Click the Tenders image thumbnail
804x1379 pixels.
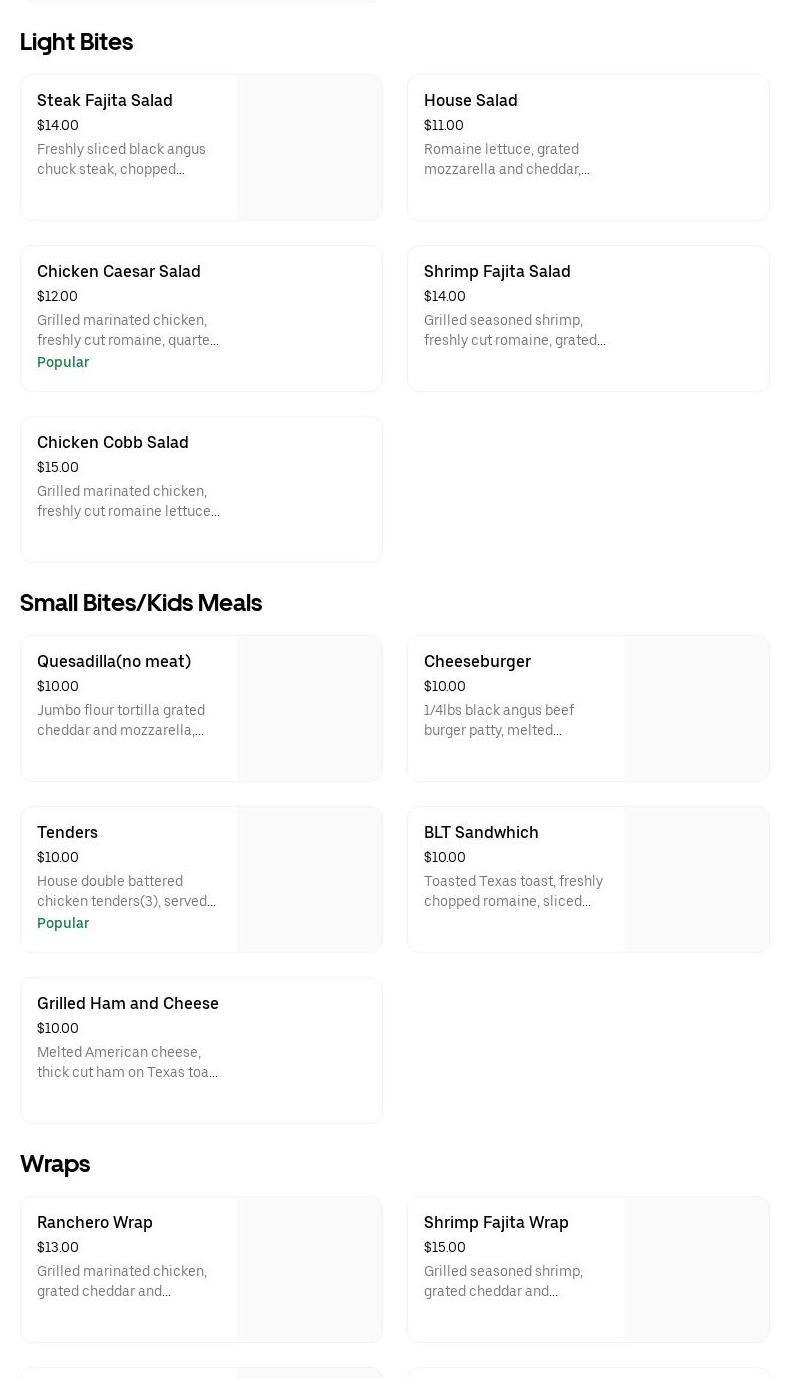coord(310,879)
